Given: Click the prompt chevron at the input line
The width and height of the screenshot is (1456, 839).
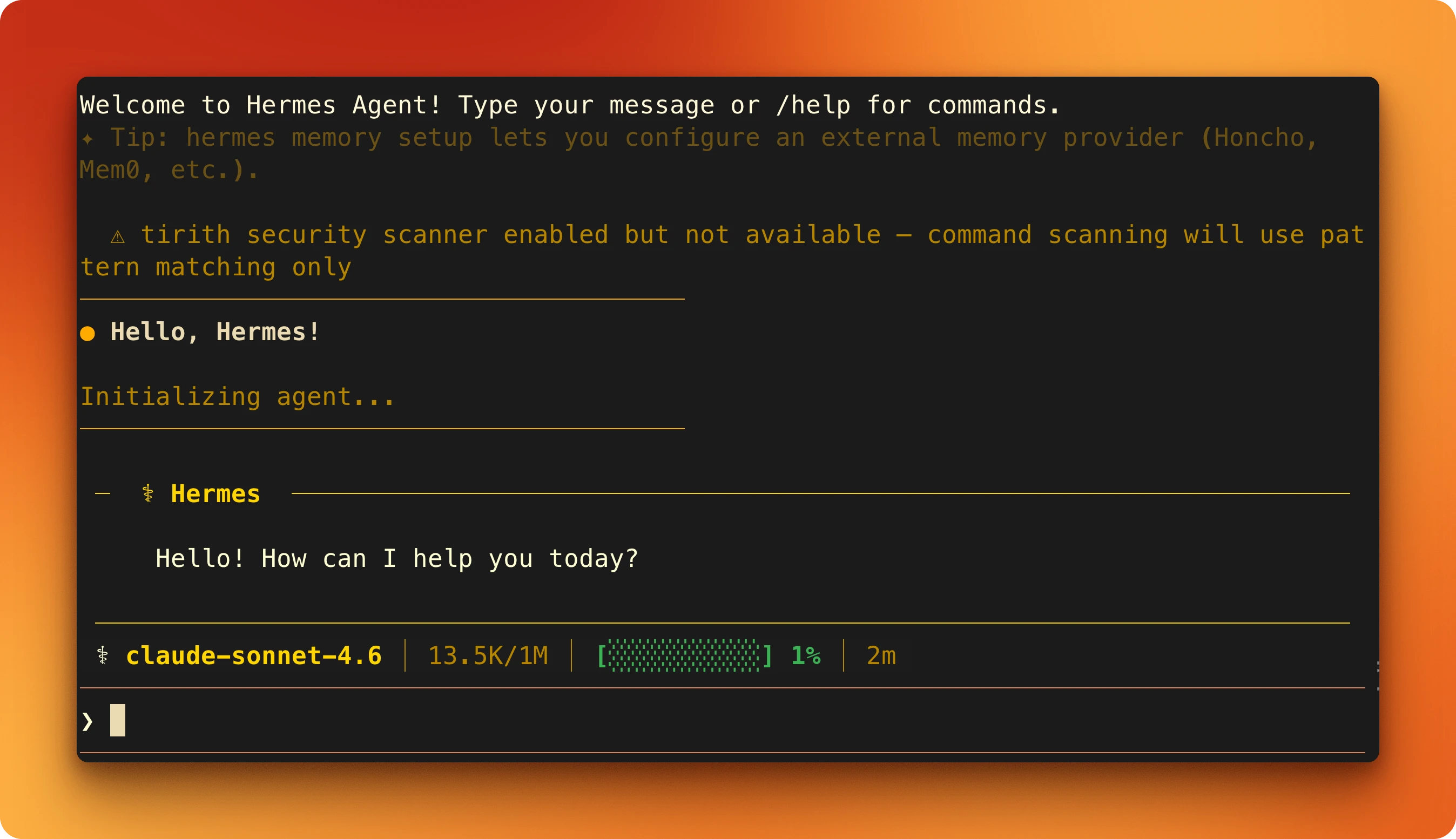Looking at the screenshot, I should click(87, 721).
